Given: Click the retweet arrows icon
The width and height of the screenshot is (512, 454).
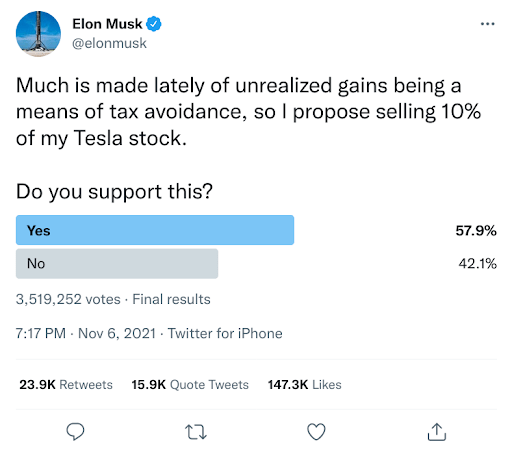Looking at the screenshot, I should [x=196, y=432].
